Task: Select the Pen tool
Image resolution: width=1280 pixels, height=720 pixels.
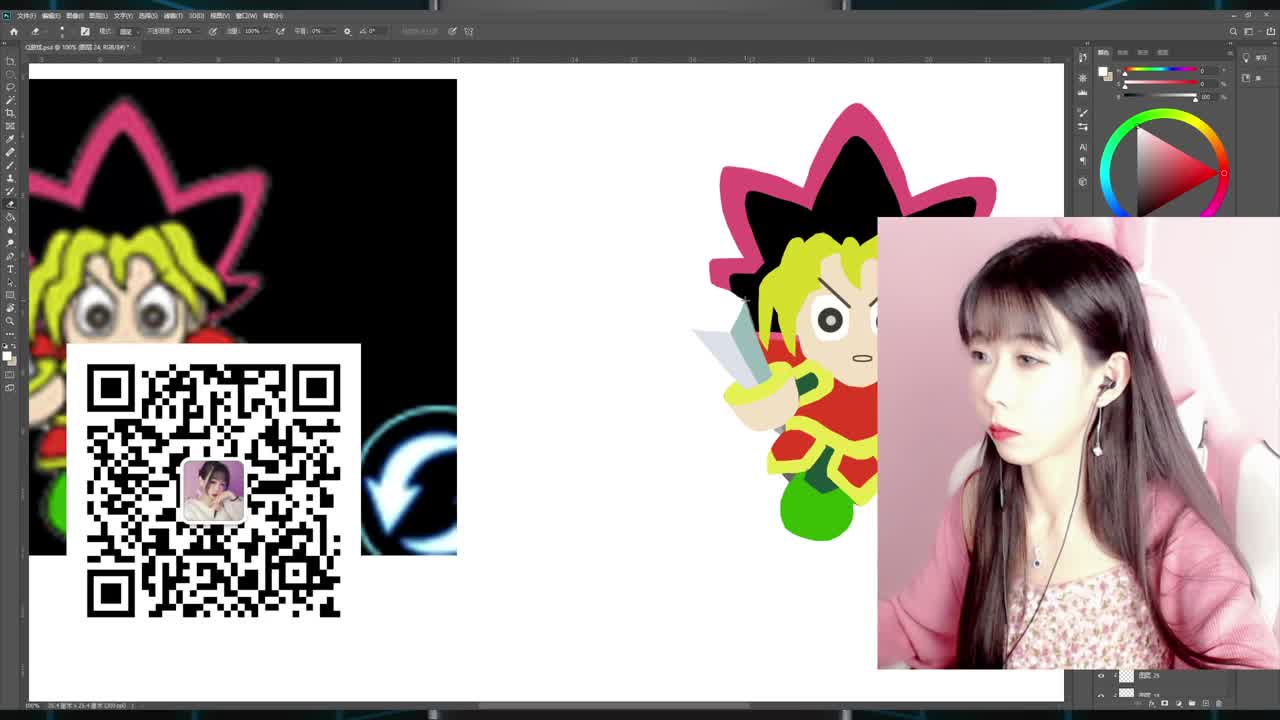Action: (x=10, y=255)
